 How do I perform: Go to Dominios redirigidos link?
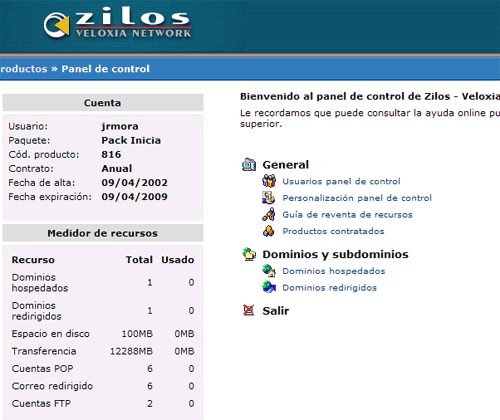click(330, 288)
